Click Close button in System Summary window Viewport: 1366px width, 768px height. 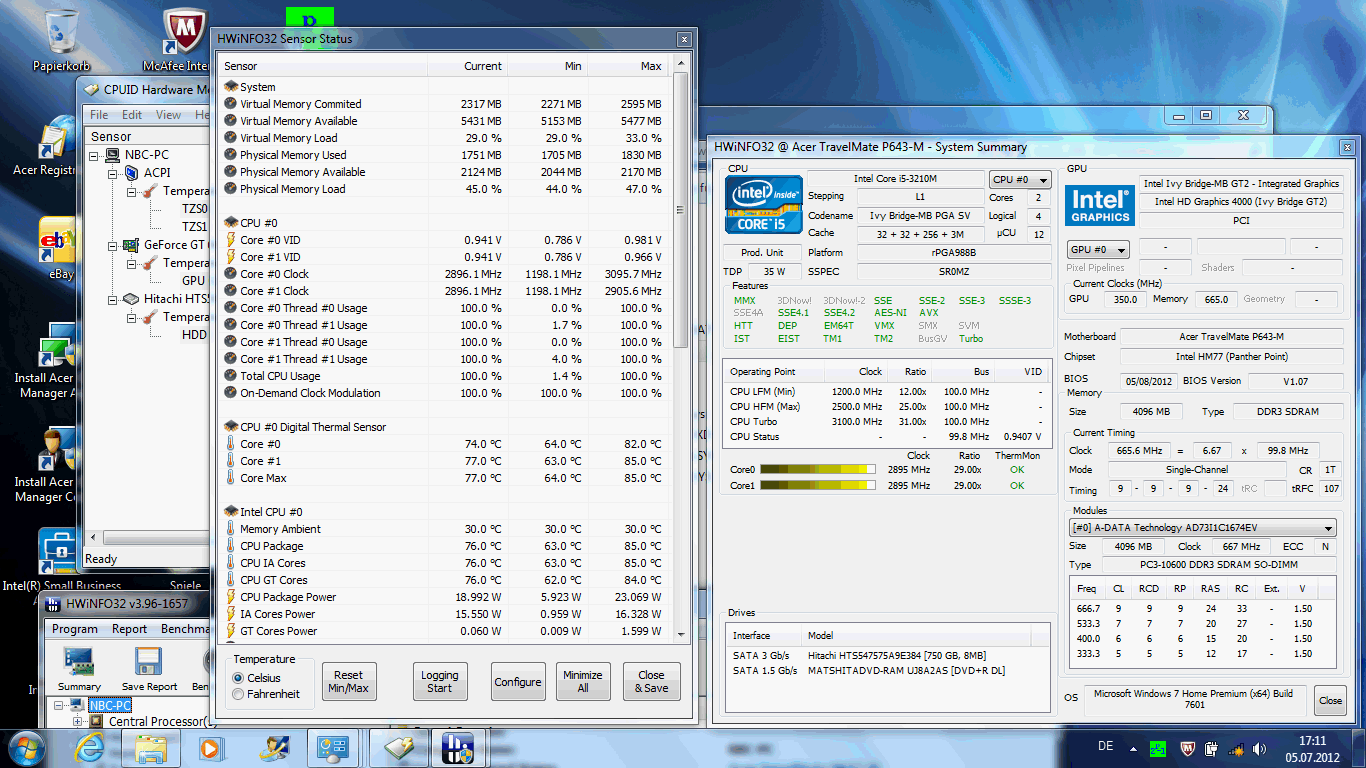(x=1330, y=700)
